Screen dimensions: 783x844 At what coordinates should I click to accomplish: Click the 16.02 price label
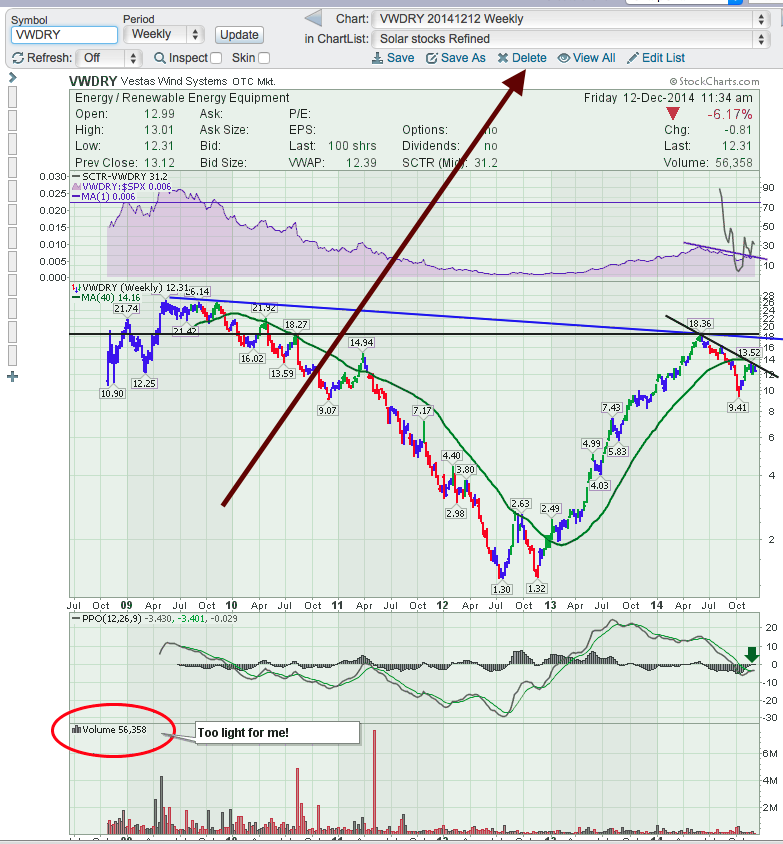[252, 358]
